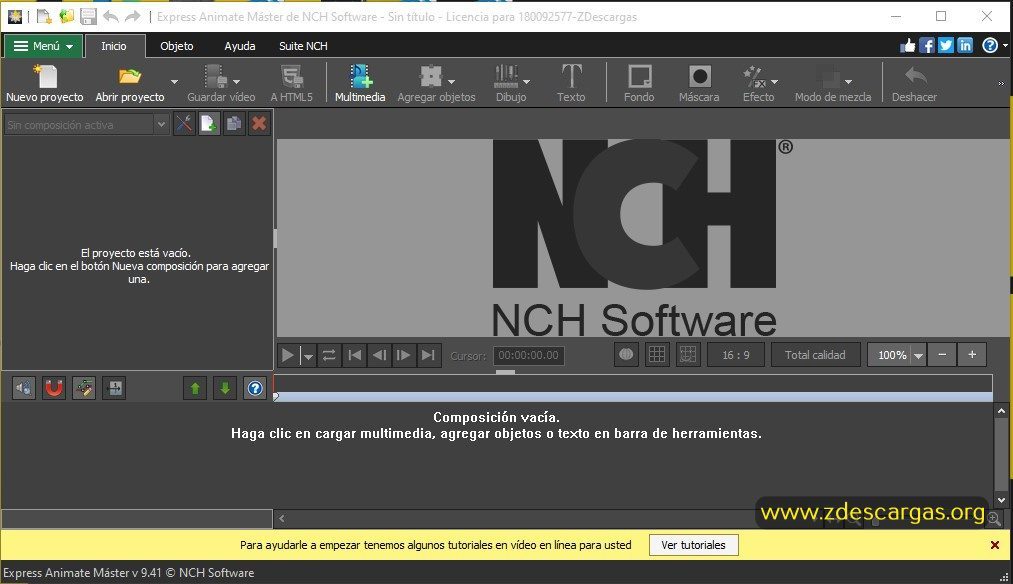Select the Máscara mask tool
The width and height of the screenshot is (1013, 584).
pyautogui.click(x=699, y=83)
